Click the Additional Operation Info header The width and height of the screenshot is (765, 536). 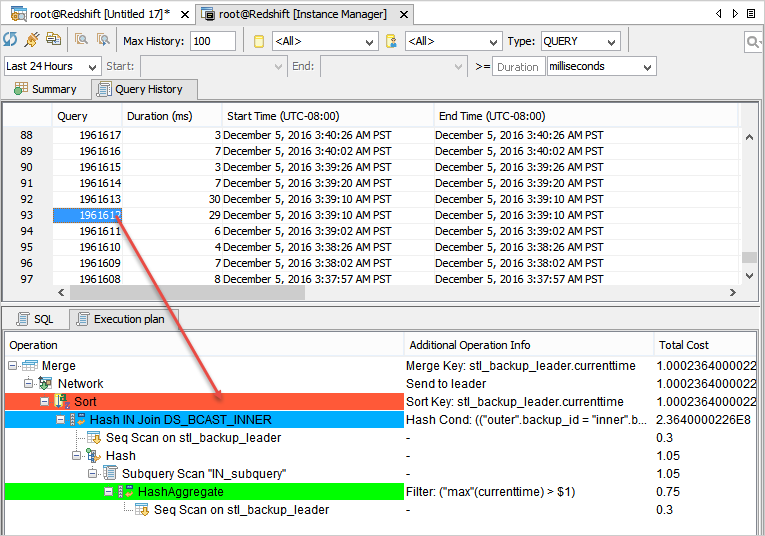[529, 345]
